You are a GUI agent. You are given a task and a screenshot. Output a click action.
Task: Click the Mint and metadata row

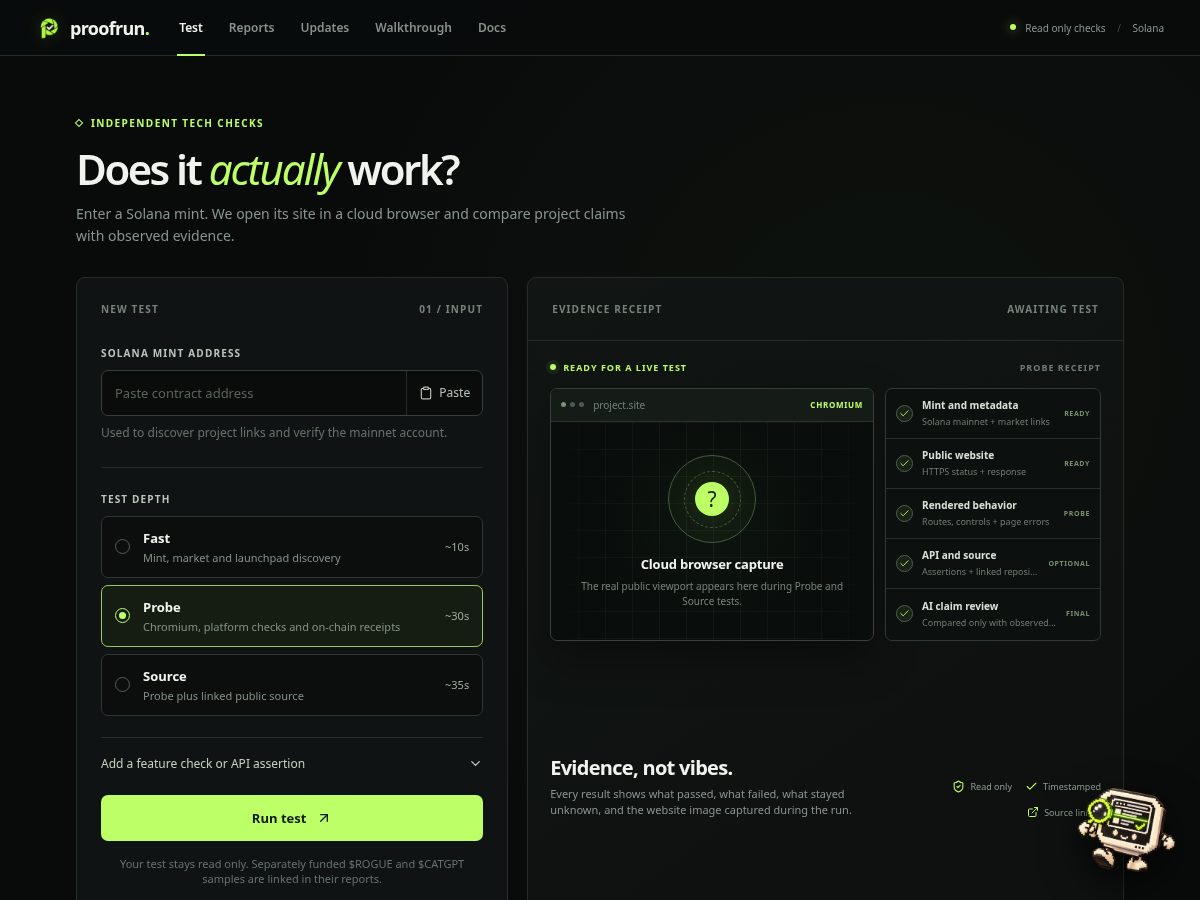point(993,413)
